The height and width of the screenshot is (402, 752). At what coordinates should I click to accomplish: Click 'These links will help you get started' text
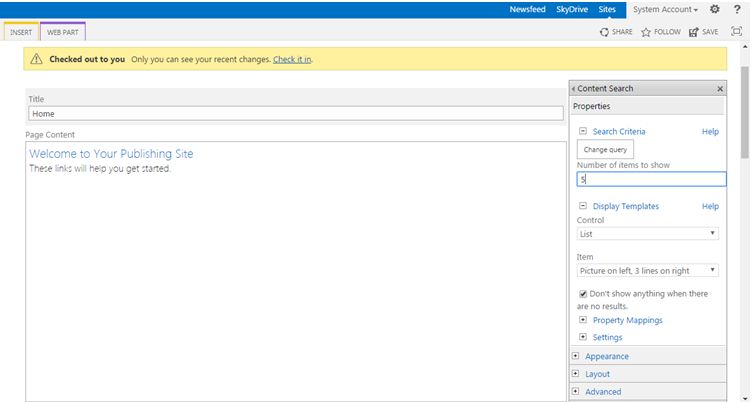pos(100,169)
